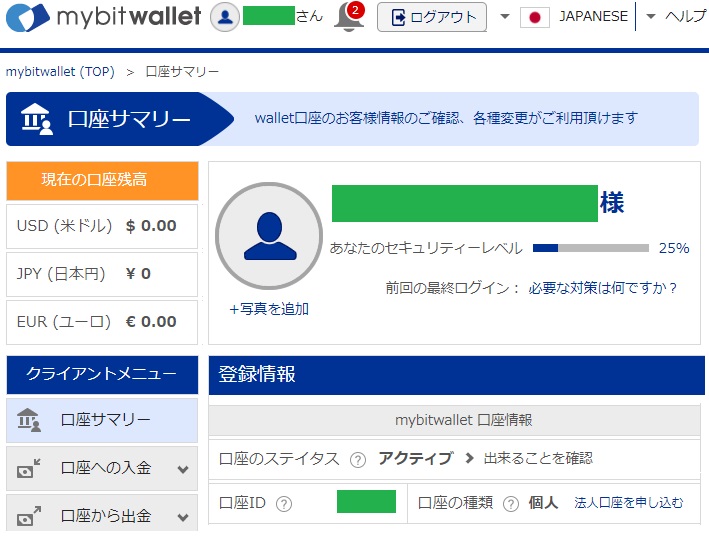Select the JAPANESE language label
This screenshot has height=536, width=709.
tap(593, 16)
